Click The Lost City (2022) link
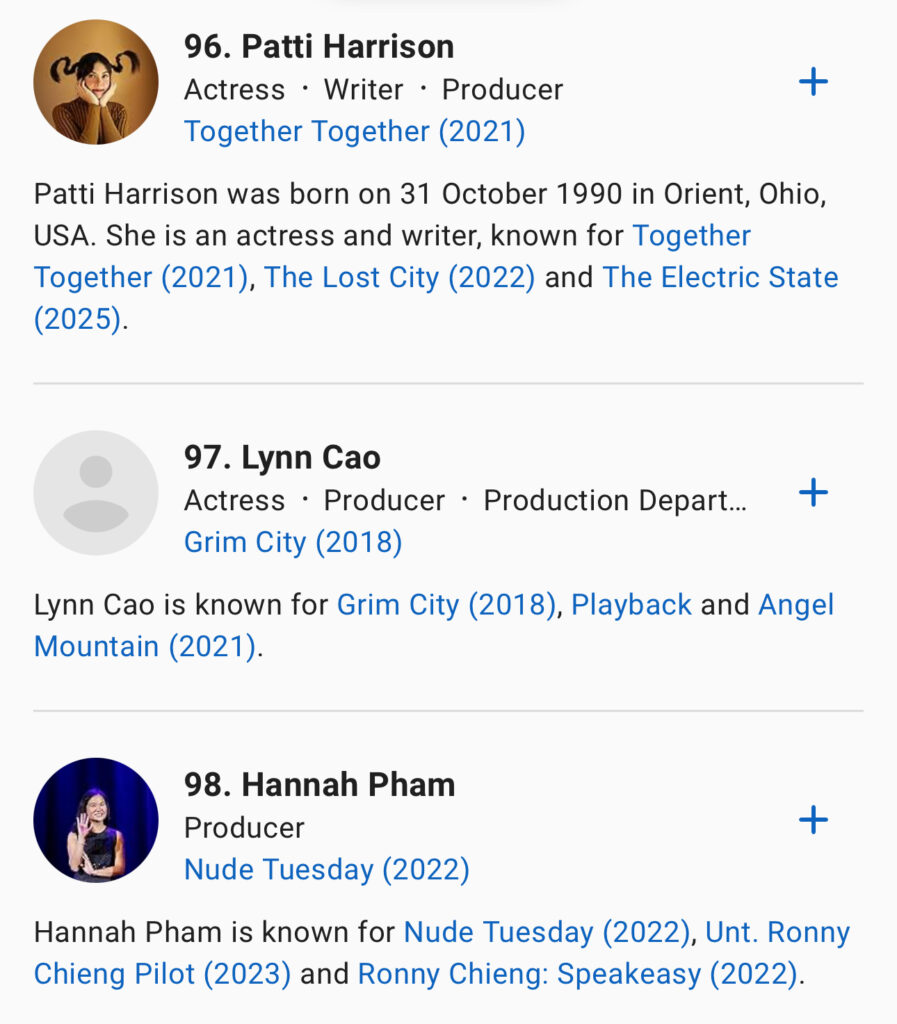Screen dimensions: 897x1024 tap(399, 277)
